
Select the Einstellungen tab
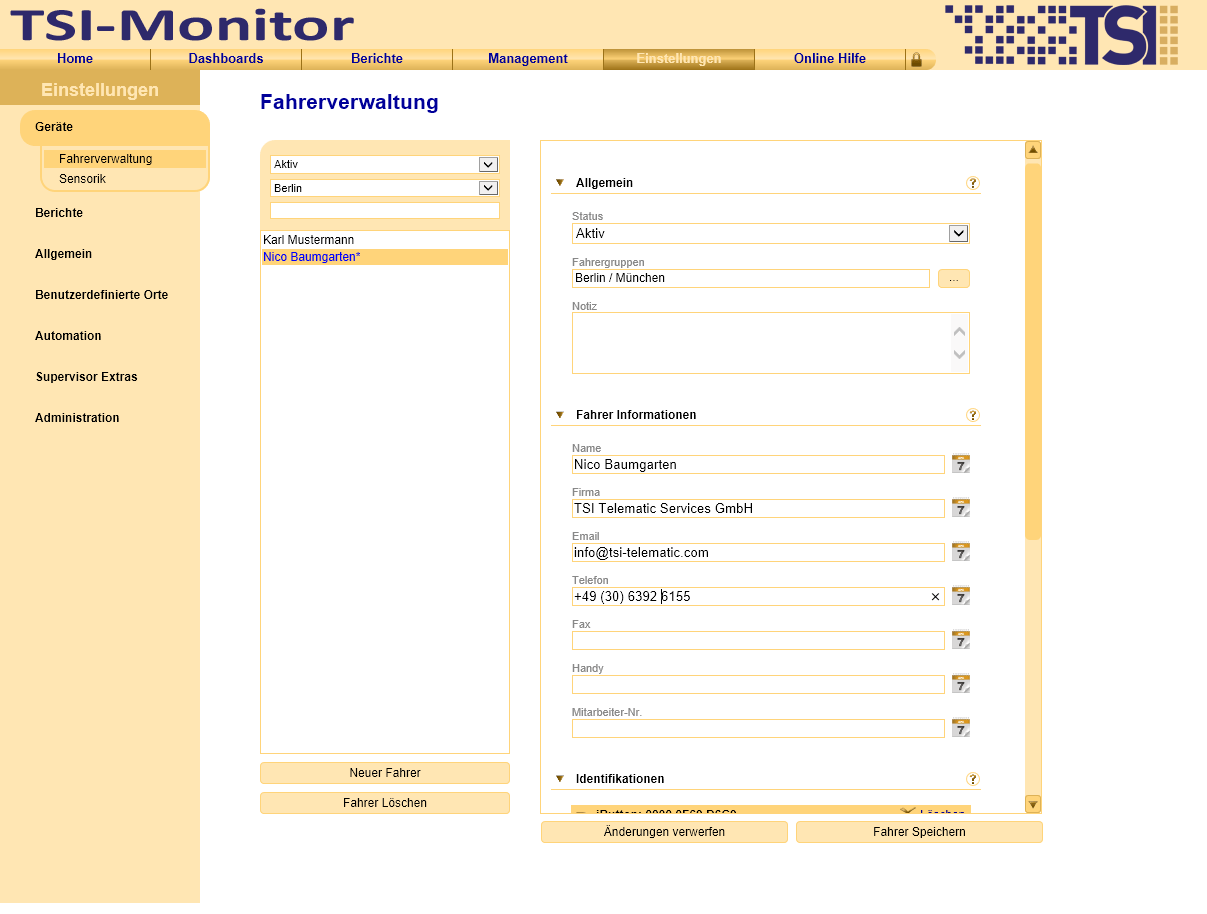[679, 59]
